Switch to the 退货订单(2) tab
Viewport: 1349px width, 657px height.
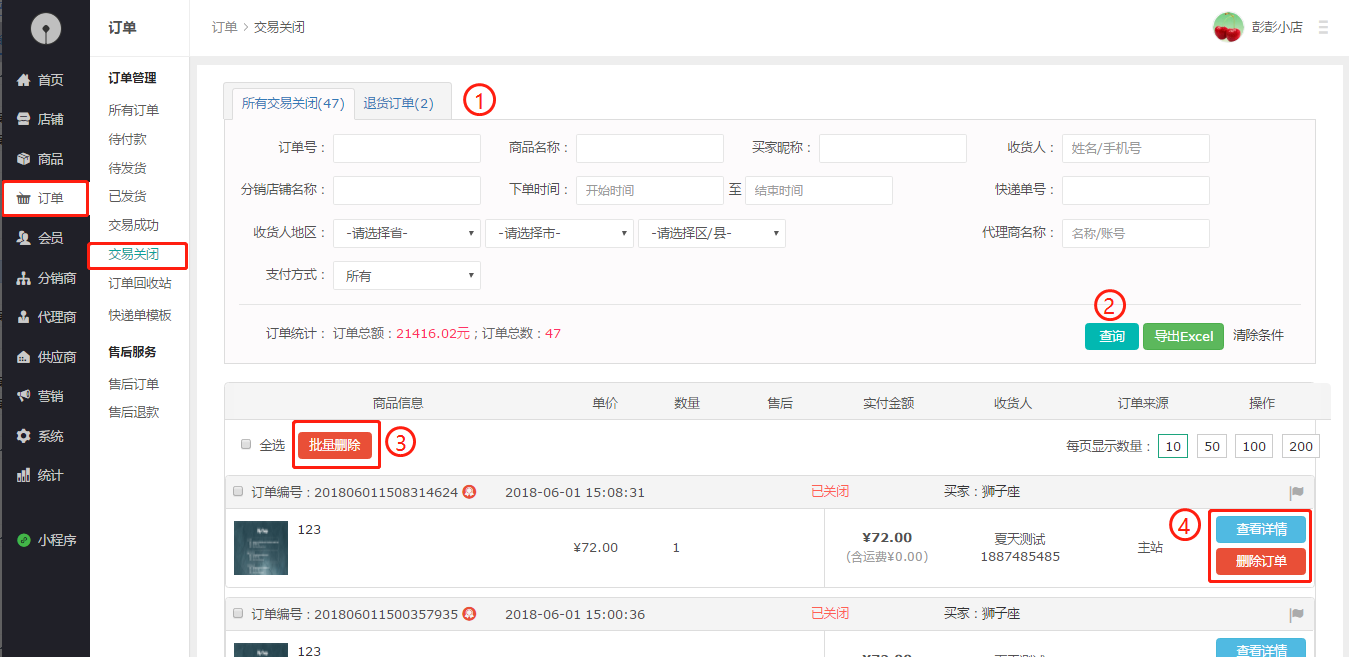(398, 103)
